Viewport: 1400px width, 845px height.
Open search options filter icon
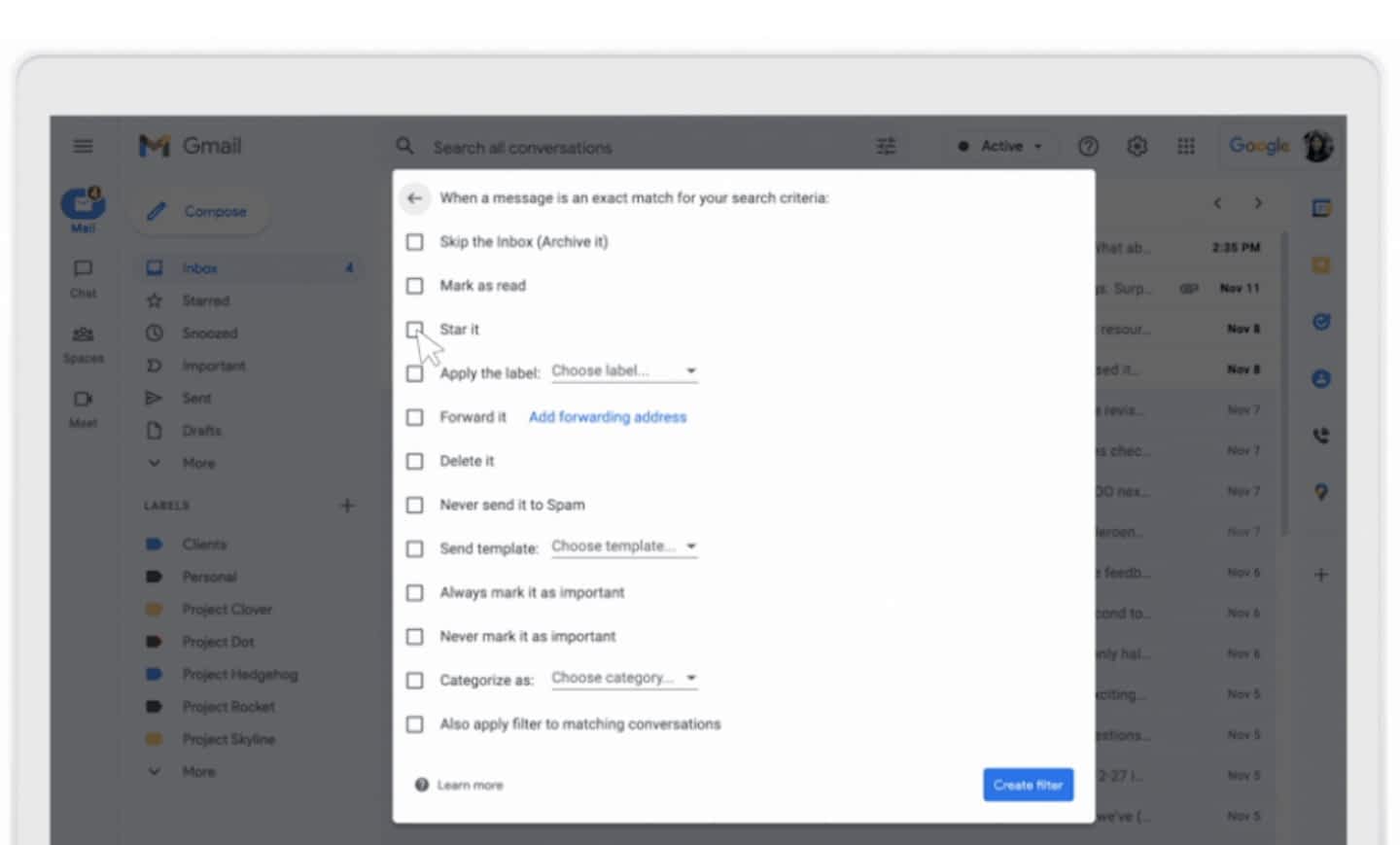pyautogui.click(x=886, y=146)
